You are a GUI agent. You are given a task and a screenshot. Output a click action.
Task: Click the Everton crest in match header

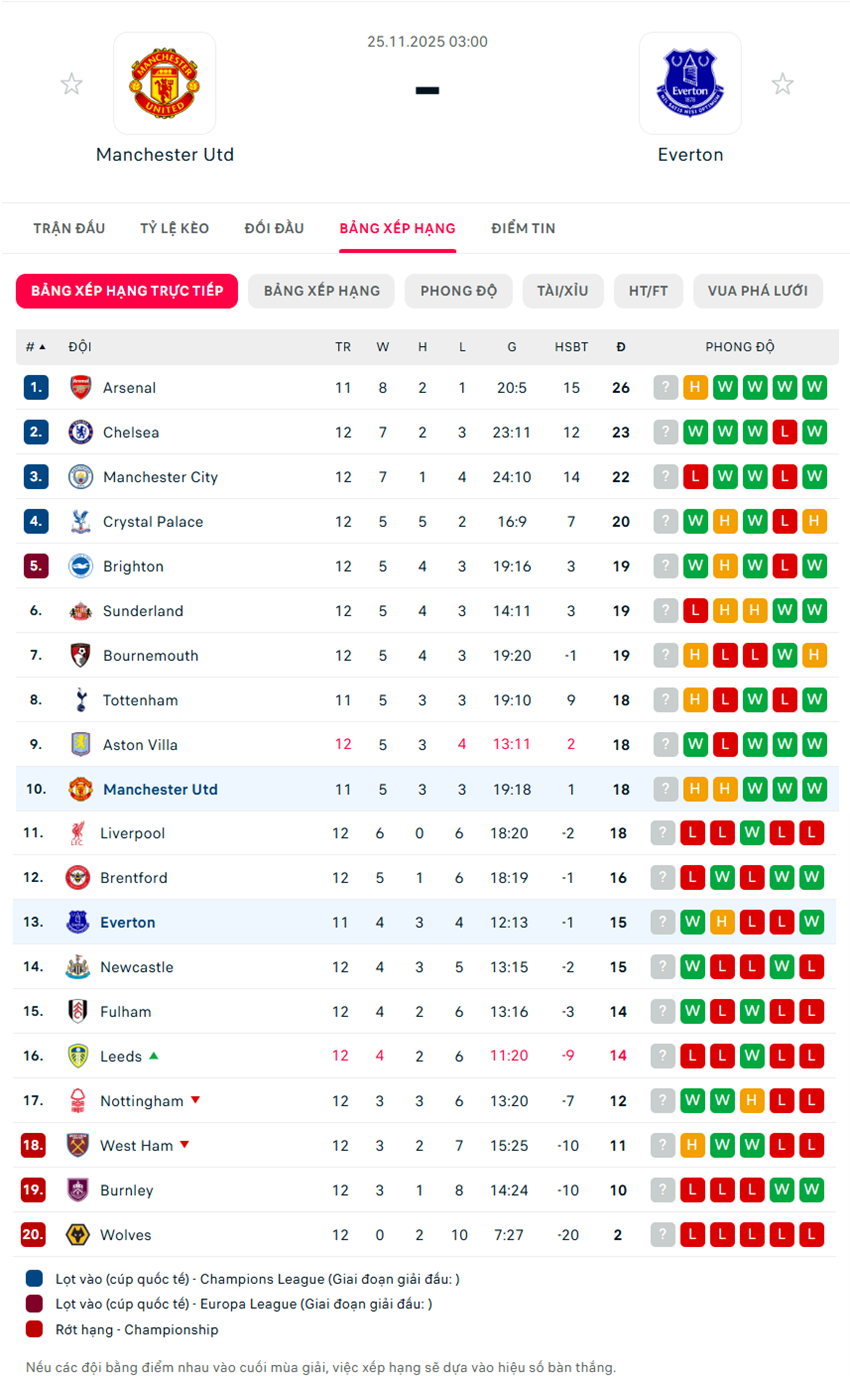click(x=689, y=84)
